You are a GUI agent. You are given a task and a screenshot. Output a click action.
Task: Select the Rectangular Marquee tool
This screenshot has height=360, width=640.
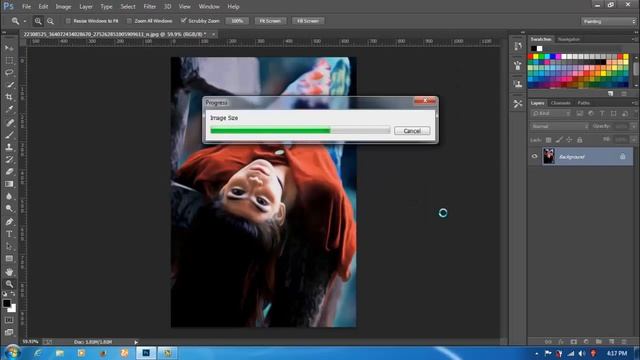click(x=9, y=60)
